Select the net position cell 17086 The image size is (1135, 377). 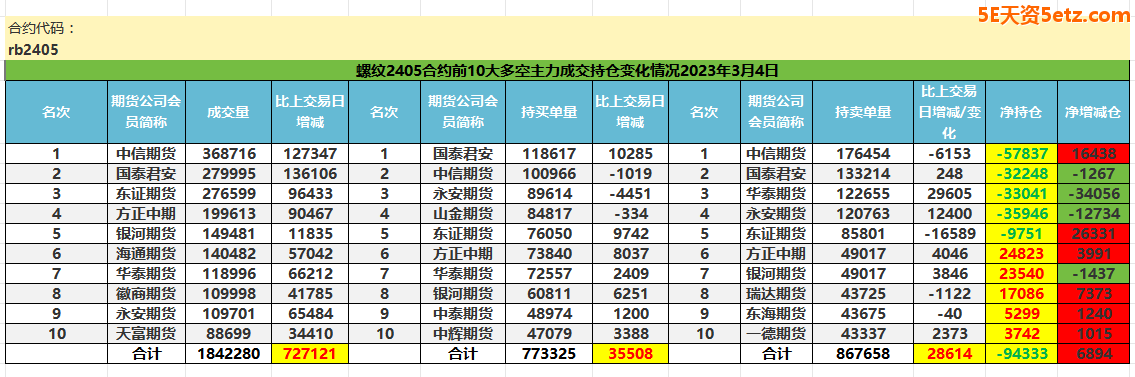(x=1021, y=294)
